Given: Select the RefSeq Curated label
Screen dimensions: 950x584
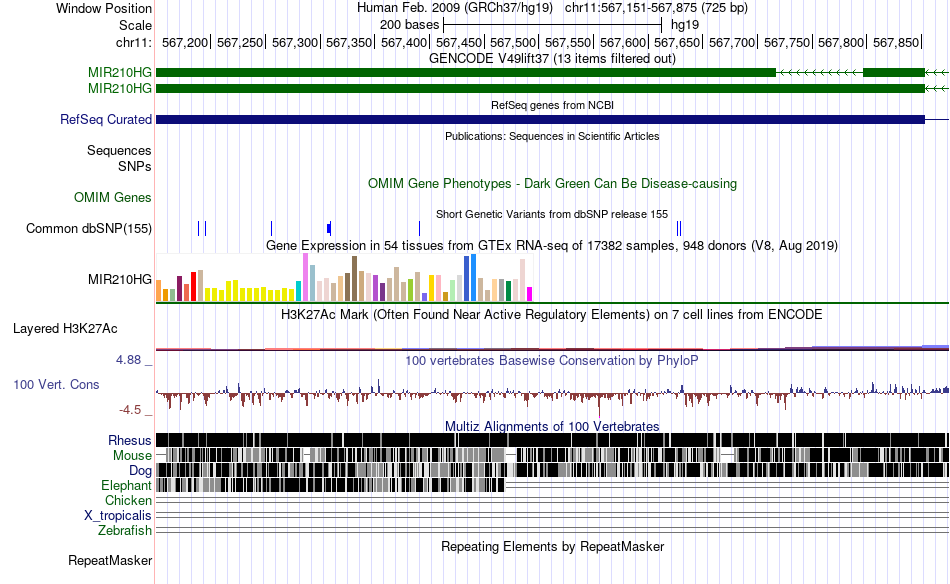Looking at the screenshot, I should pyautogui.click(x=105, y=119).
